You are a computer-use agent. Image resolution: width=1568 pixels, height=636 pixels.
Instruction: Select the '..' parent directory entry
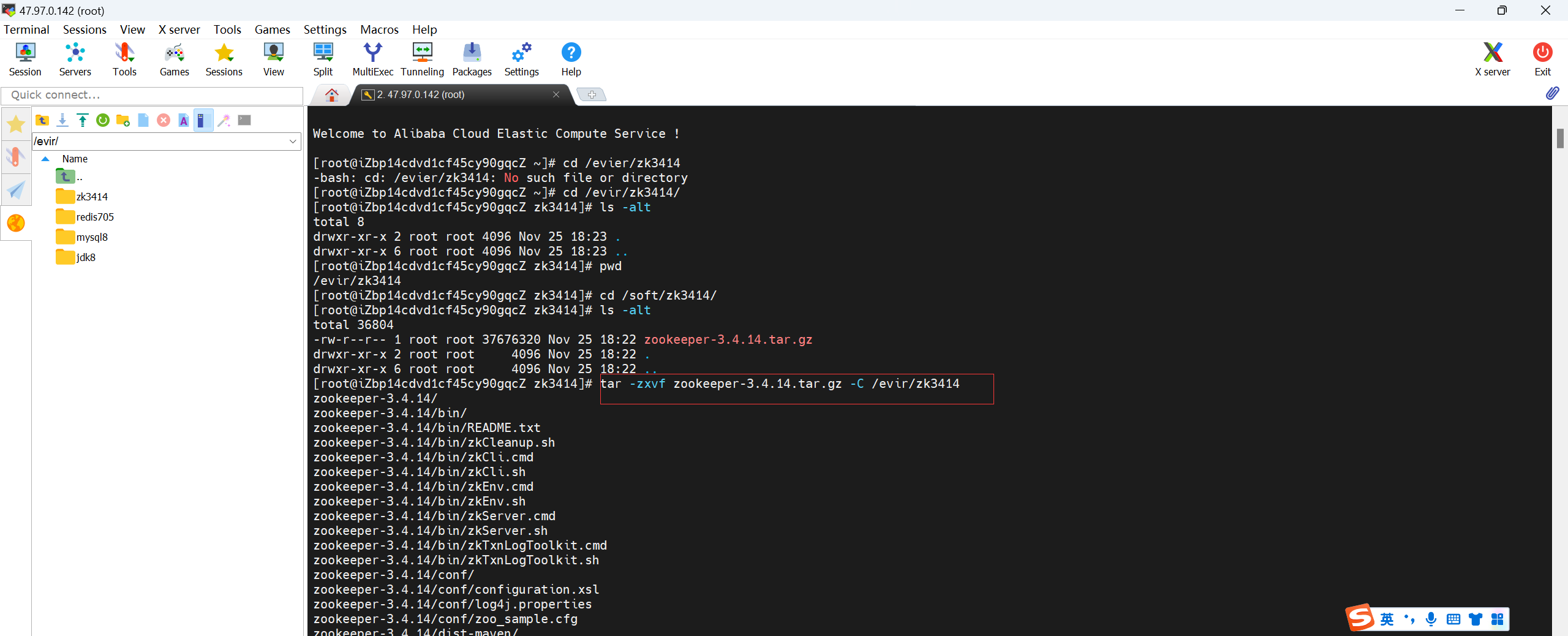(x=70, y=177)
